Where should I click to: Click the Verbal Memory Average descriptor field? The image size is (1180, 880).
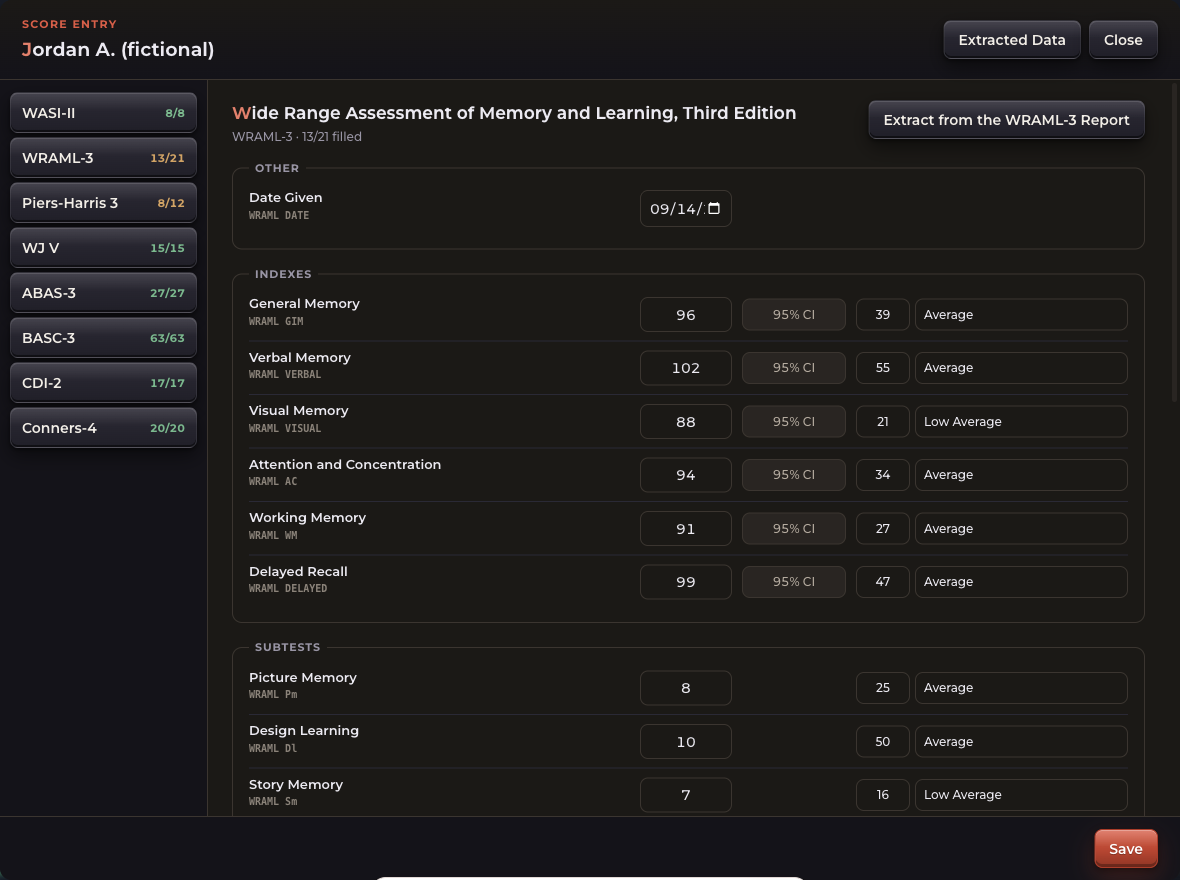(x=1020, y=368)
